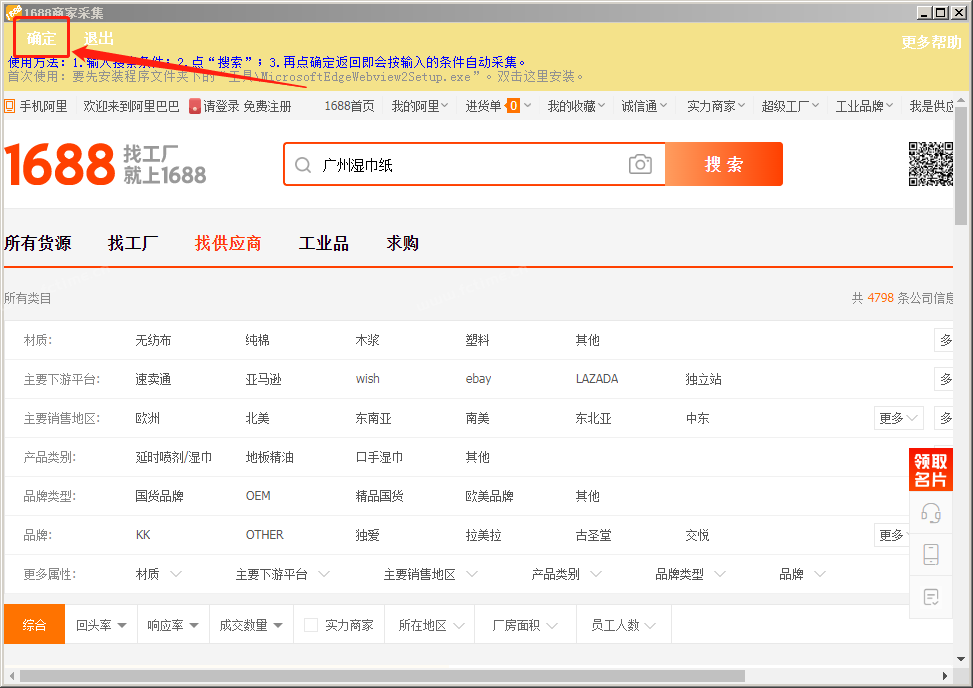Viewport: 973px width, 688px height.
Task: Click the 退出 button
Action: 99,38
